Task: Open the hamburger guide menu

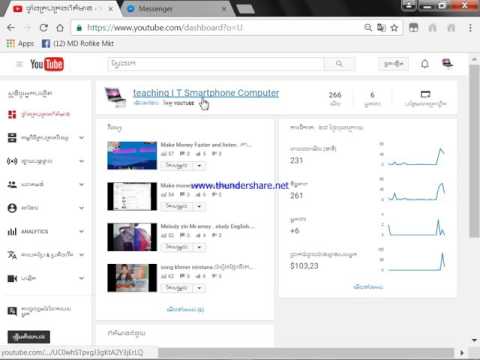Action: [x=19, y=64]
